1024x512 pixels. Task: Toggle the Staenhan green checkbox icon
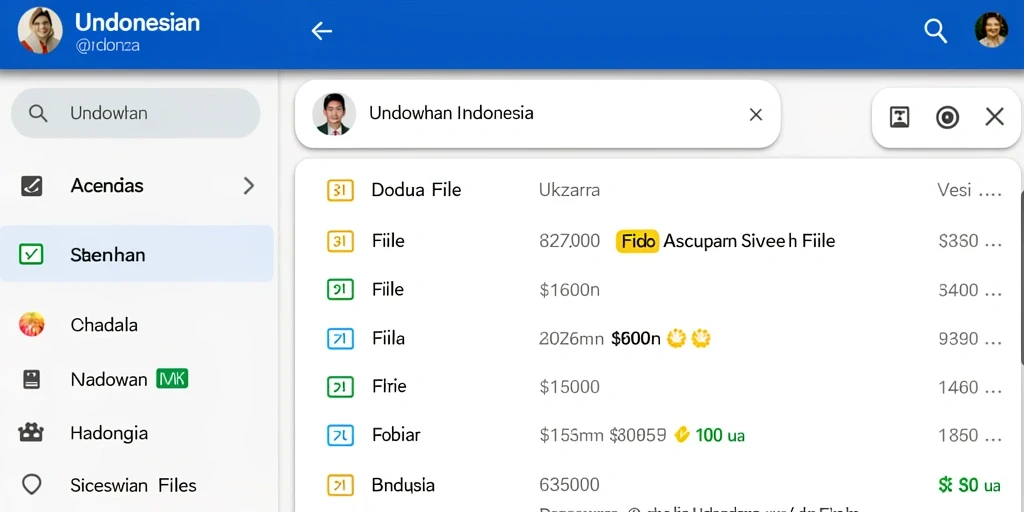(x=31, y=254)
